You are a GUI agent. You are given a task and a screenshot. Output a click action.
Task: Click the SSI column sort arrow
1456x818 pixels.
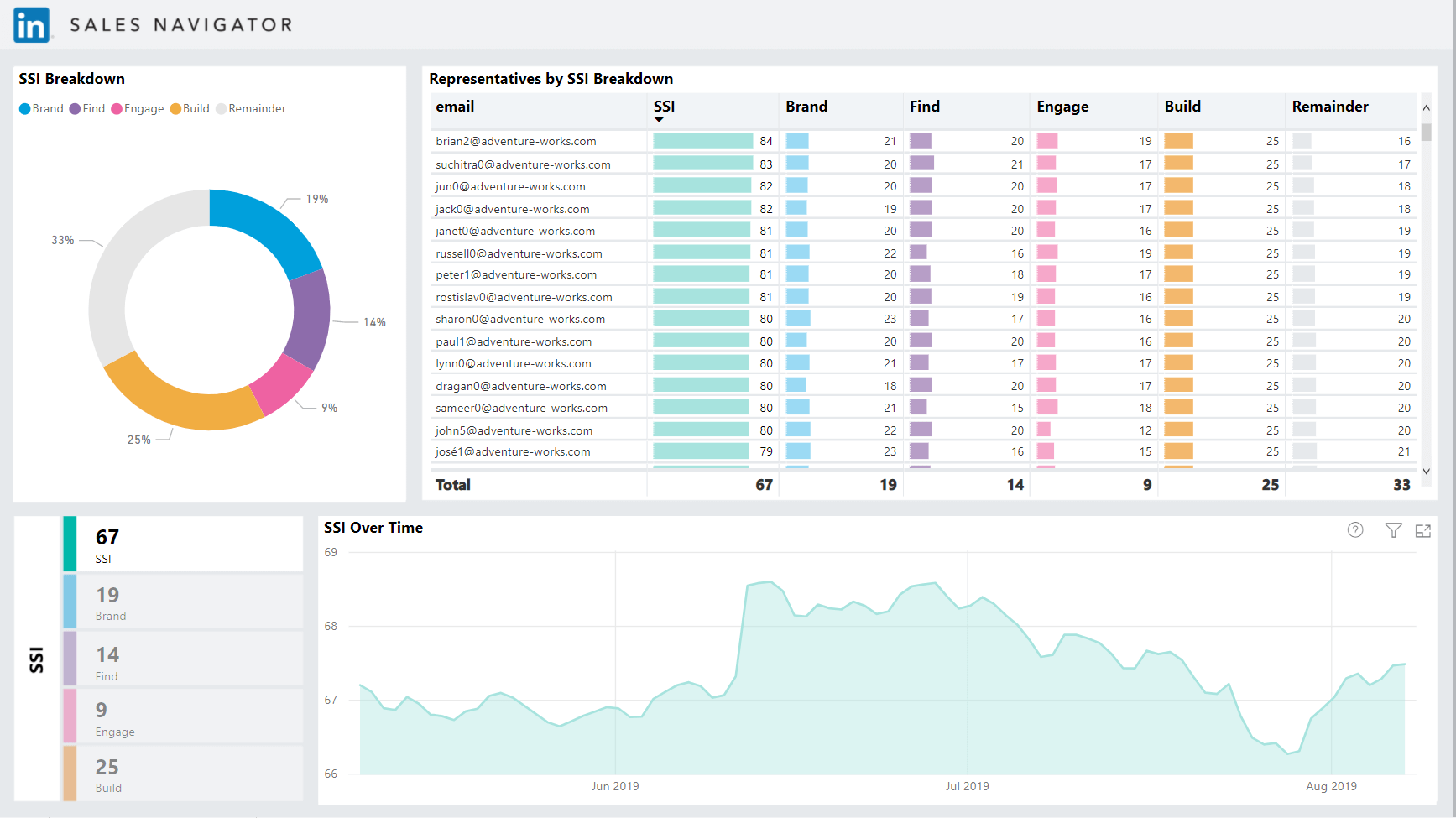660,120
